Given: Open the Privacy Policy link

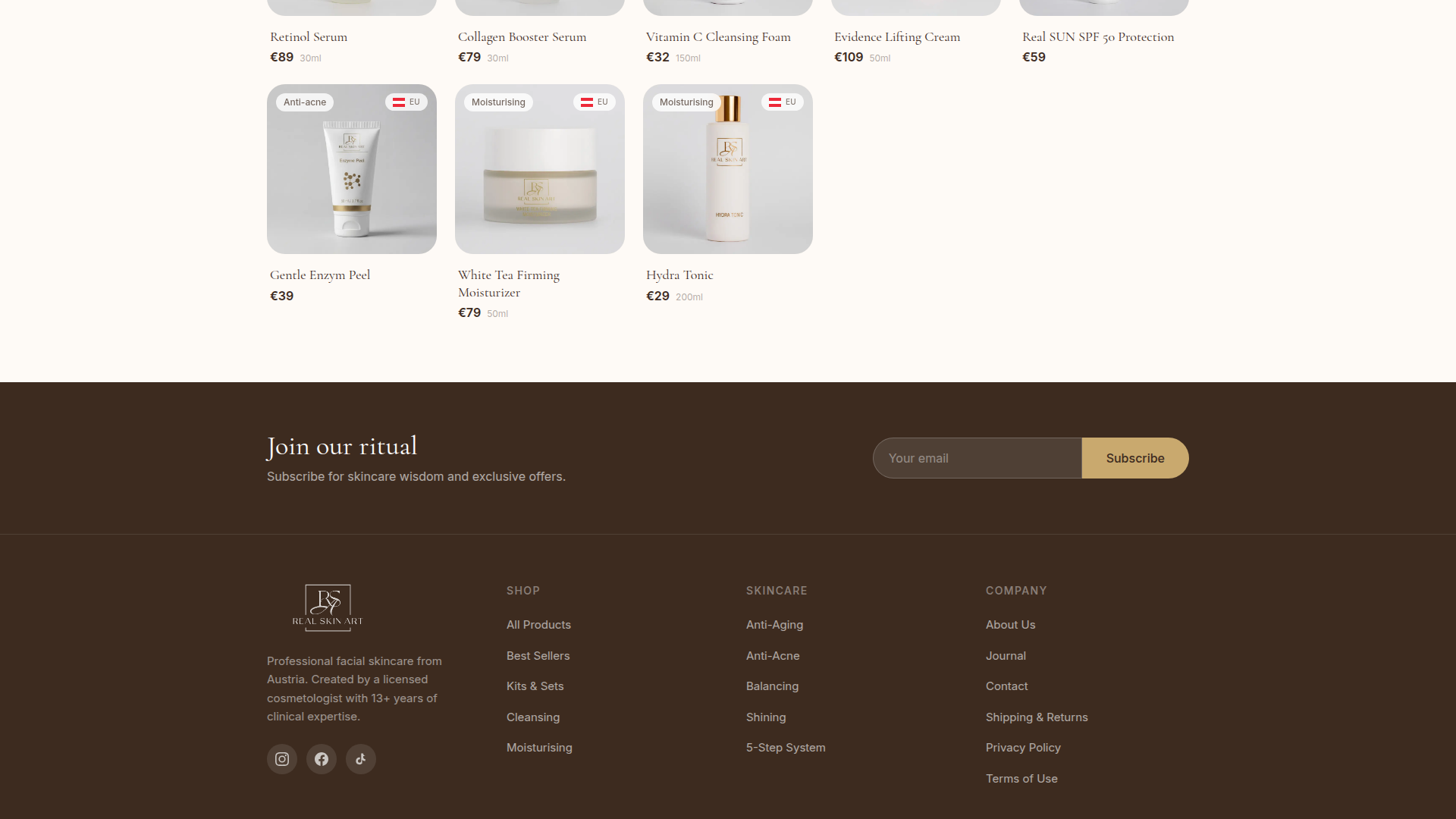Looking at the screenshot, I should pyautogui.click(x=1023, y=748).
